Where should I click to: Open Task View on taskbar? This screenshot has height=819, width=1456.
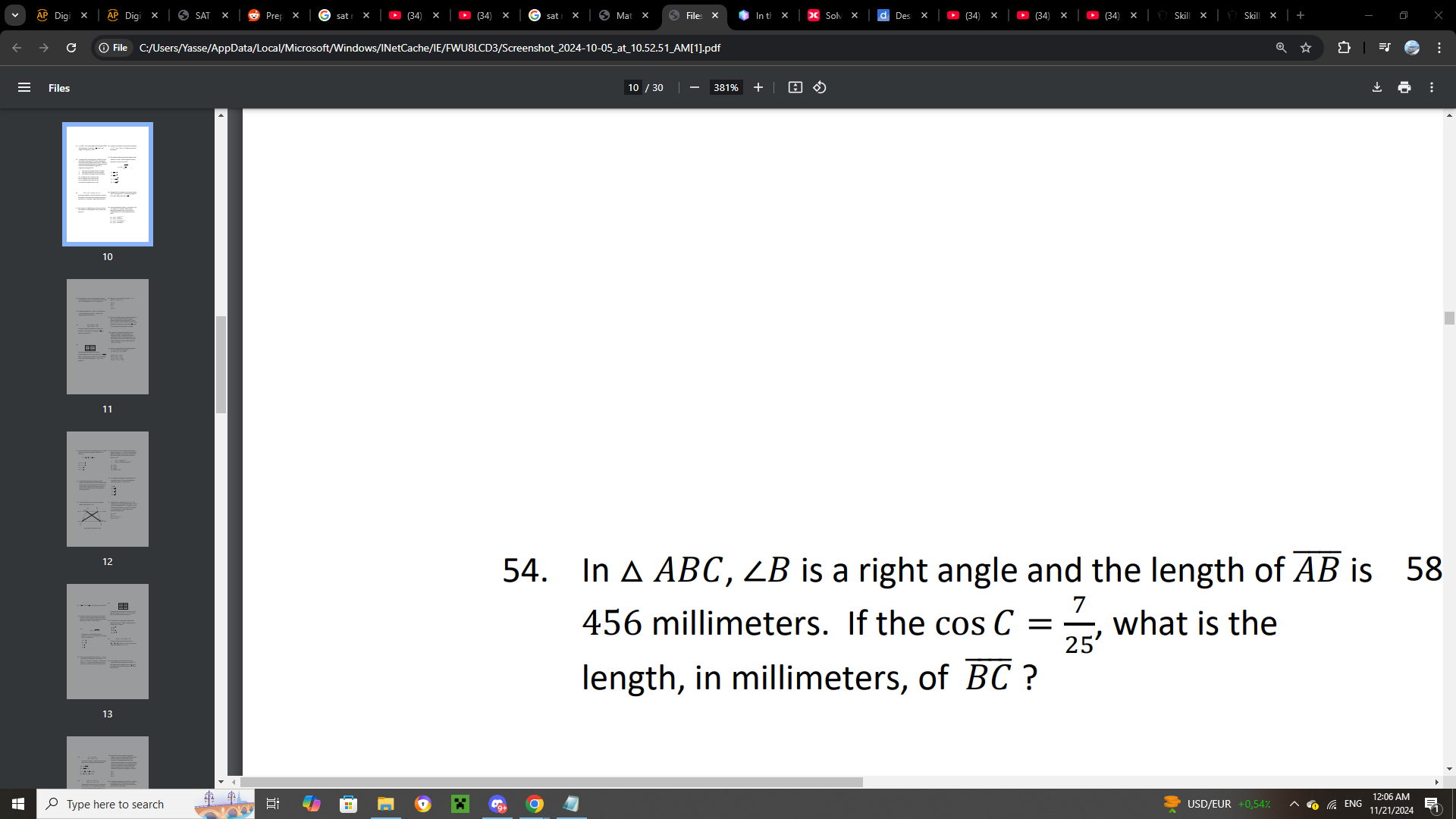[273, 804]
